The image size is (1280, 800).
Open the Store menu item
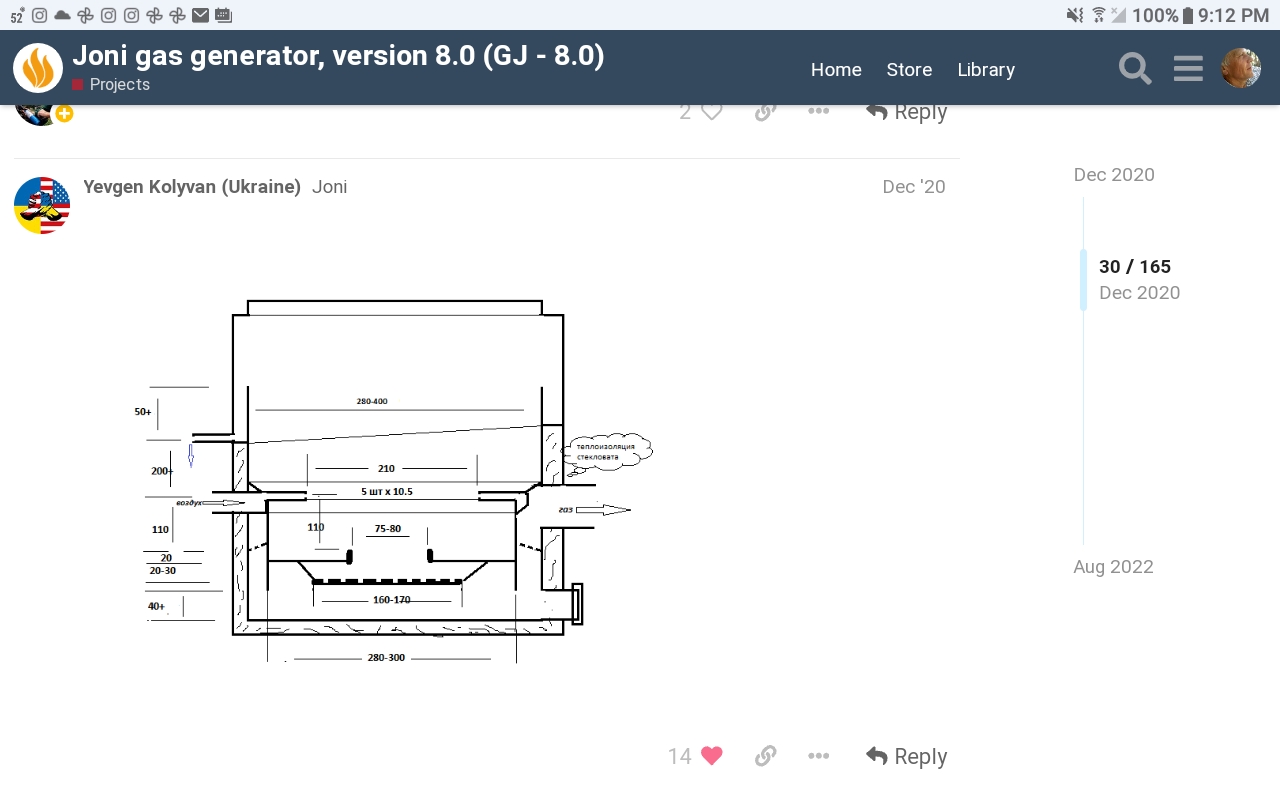point(909,69)
